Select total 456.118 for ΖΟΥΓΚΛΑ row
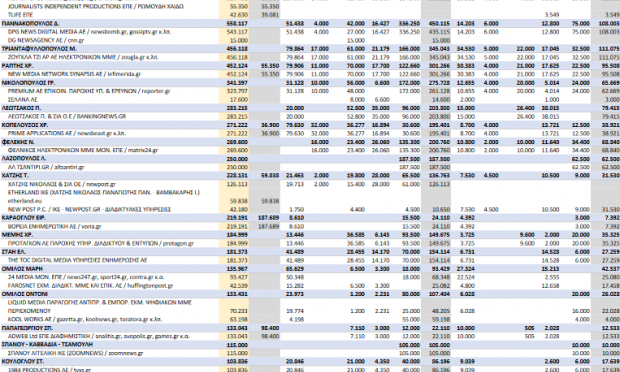The height and width of the screenshot is (372, 620). click(237, 57)
